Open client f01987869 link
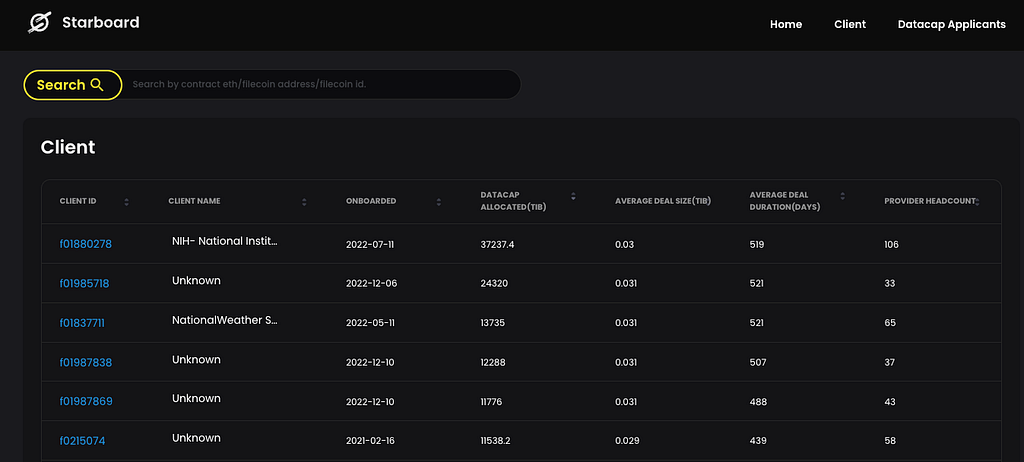 point(86,401)
